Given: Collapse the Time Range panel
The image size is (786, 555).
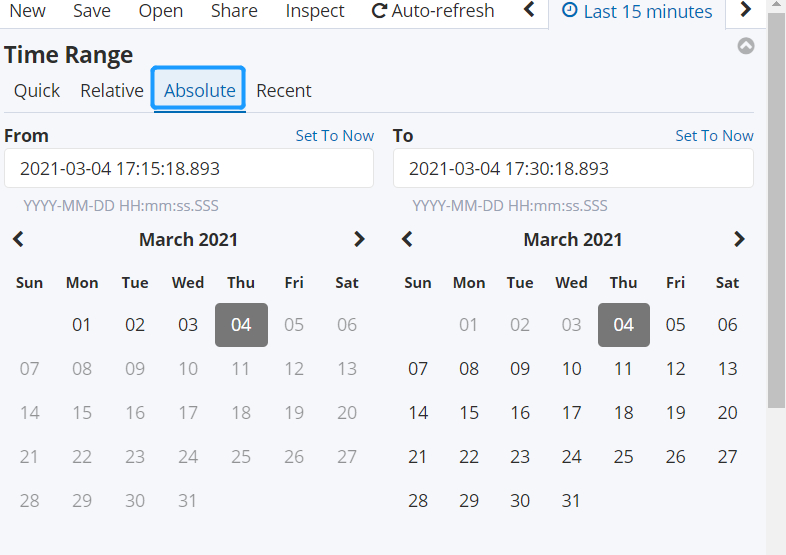Looking at the screenshot, I should [746, 46].
